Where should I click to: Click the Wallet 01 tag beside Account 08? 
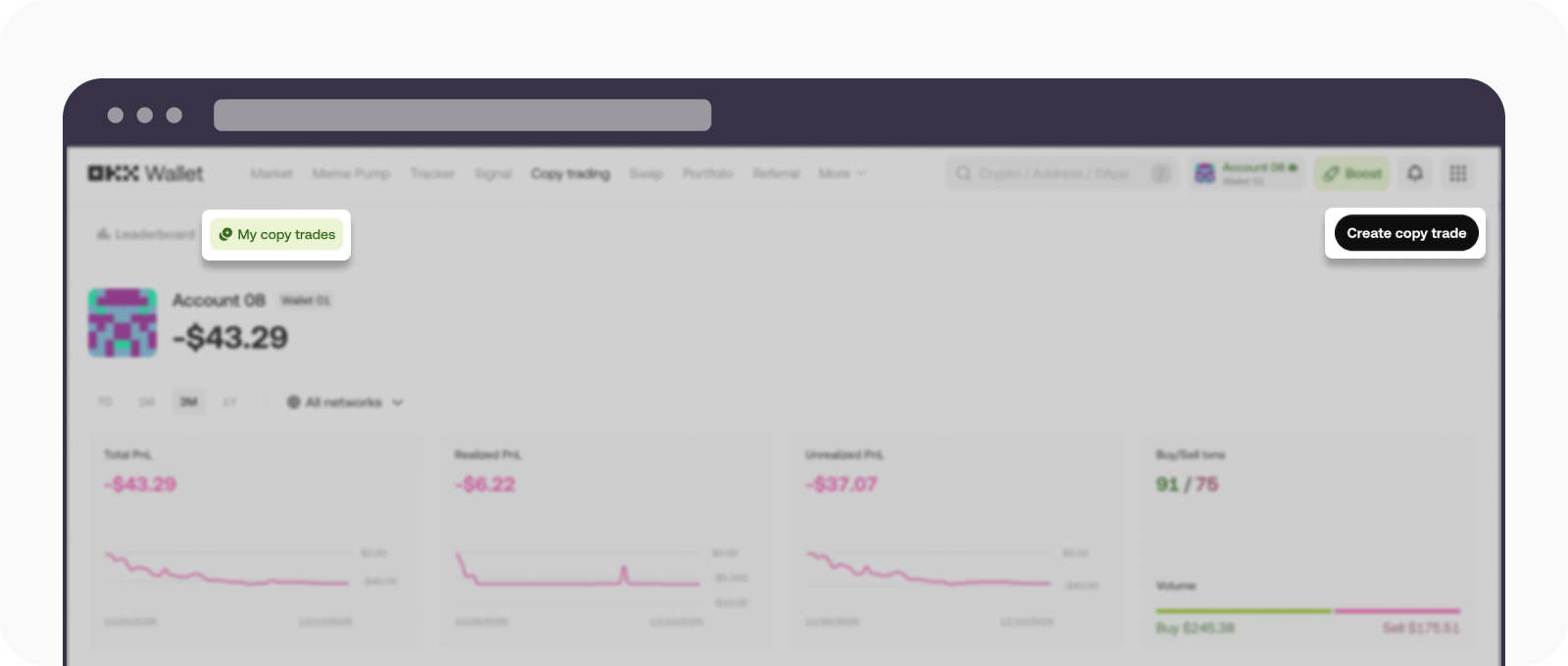click(x=305, y=300)
